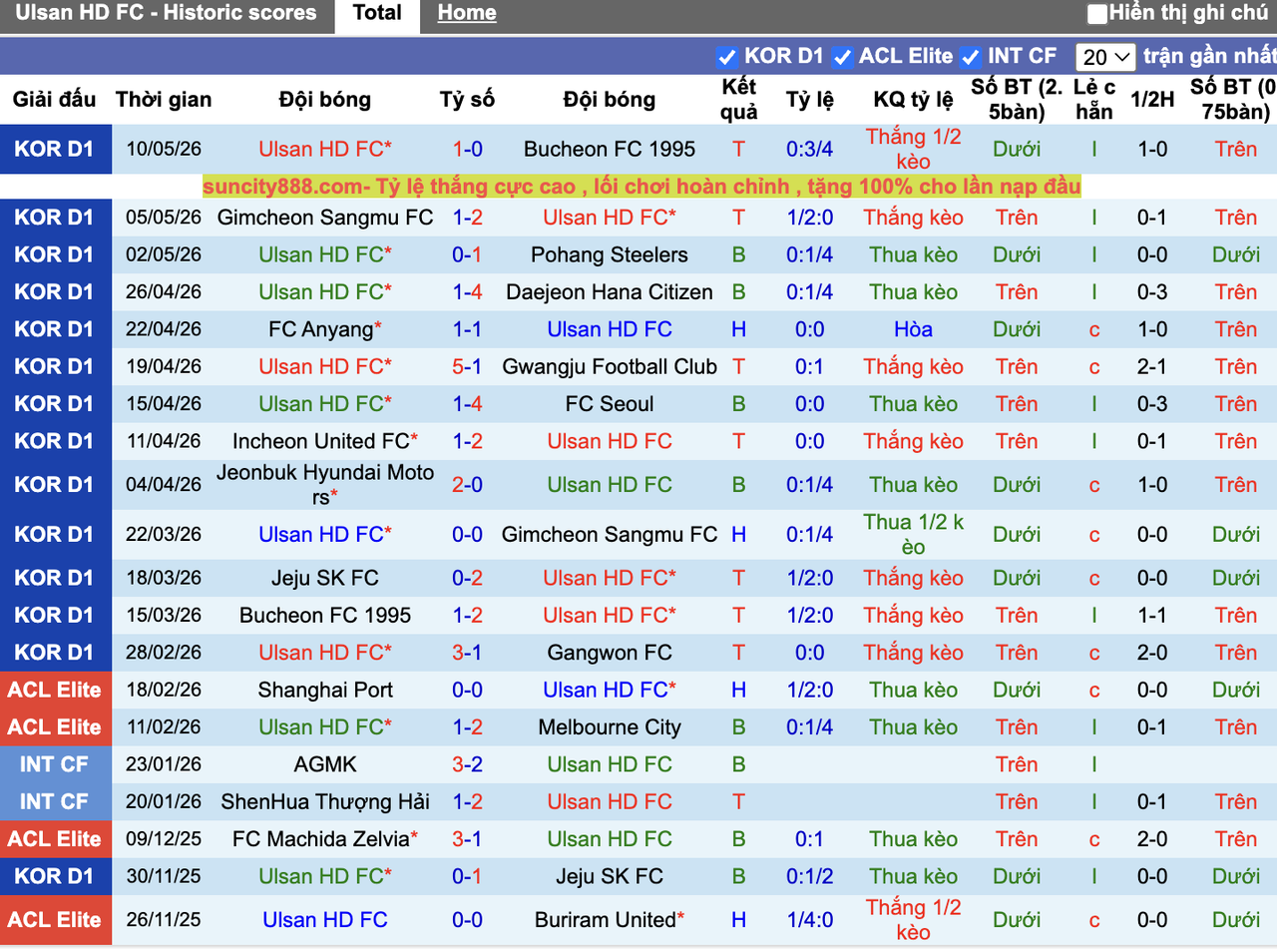Open Gwangju Football Club team link
The image size is (1277, 952).
(610, 367)
